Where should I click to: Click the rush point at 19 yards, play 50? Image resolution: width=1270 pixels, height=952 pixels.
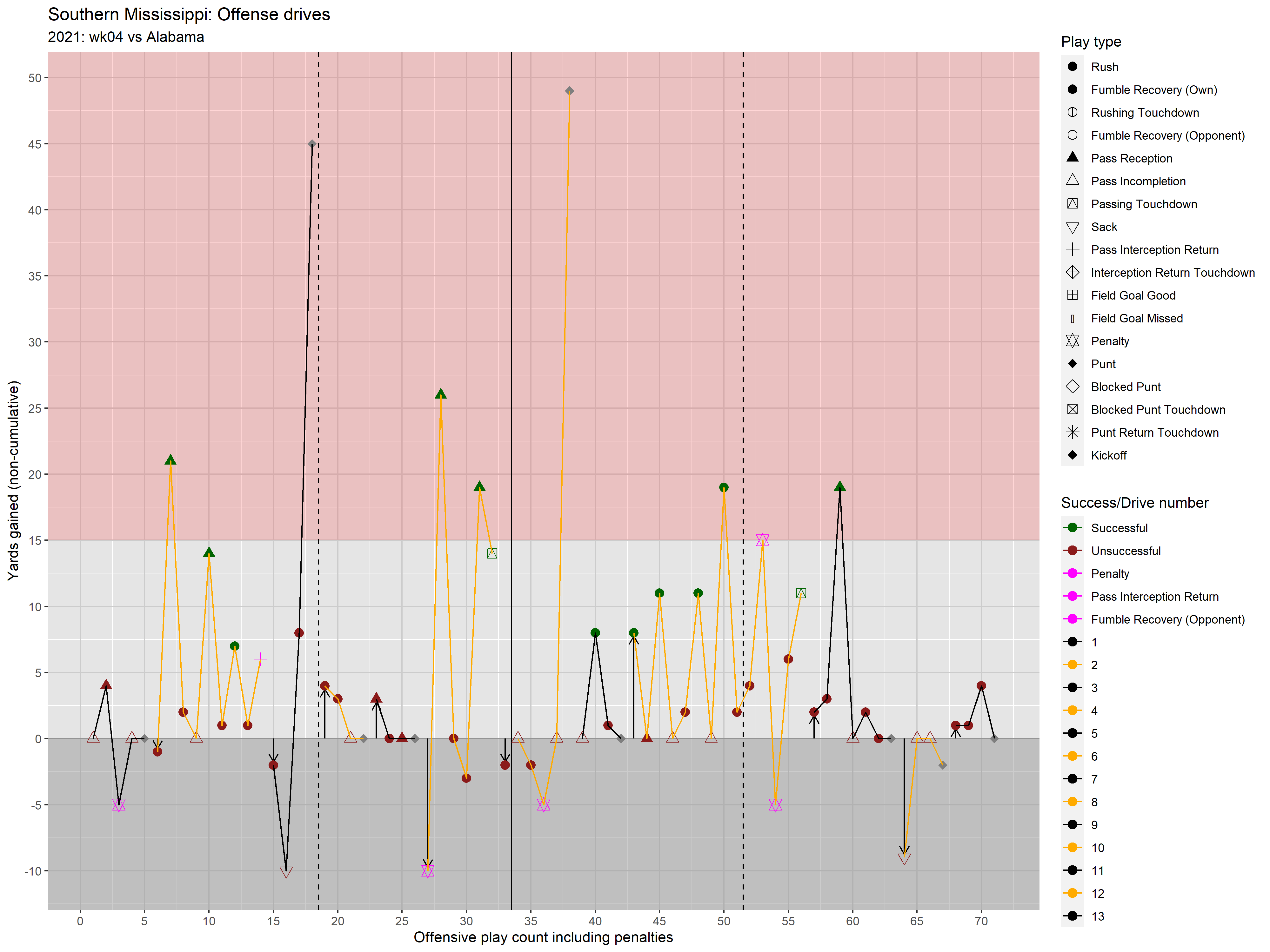coord(724,487)
